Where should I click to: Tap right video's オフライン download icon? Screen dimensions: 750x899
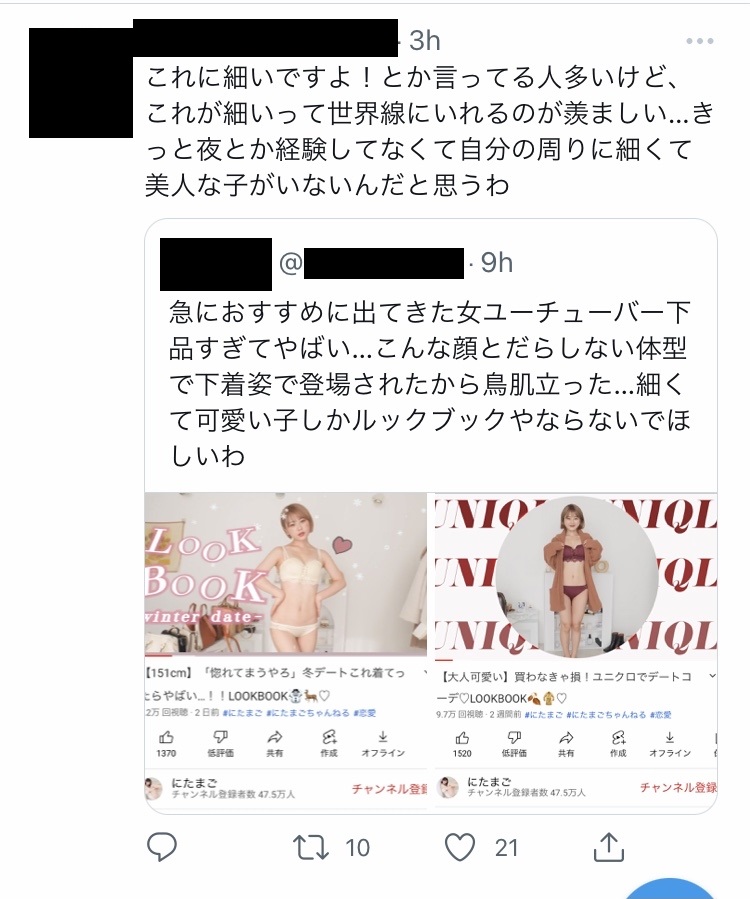[669, 737]
